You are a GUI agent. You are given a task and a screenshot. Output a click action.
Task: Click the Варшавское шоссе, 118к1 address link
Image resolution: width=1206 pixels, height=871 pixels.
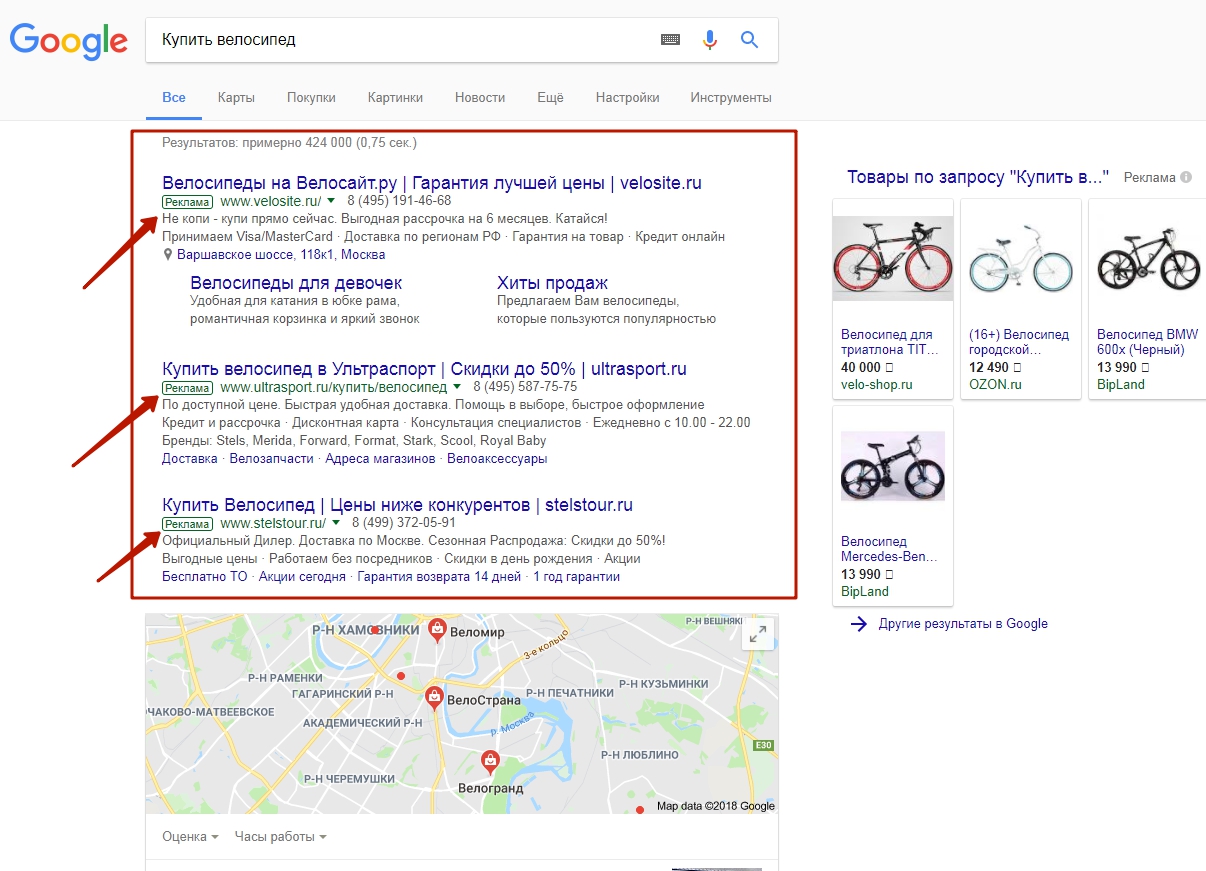[281, 255]
